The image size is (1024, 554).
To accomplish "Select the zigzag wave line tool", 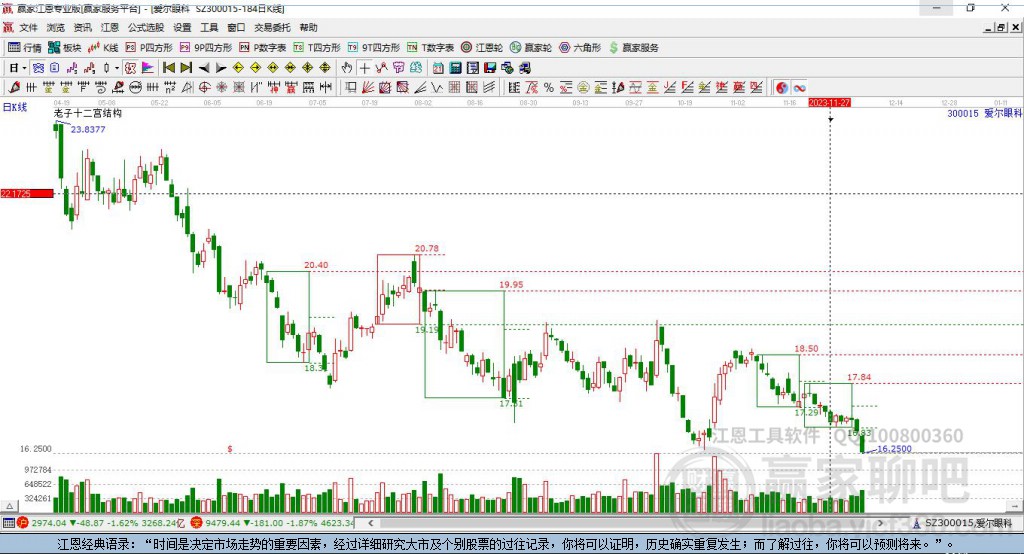I will [437, 88].
